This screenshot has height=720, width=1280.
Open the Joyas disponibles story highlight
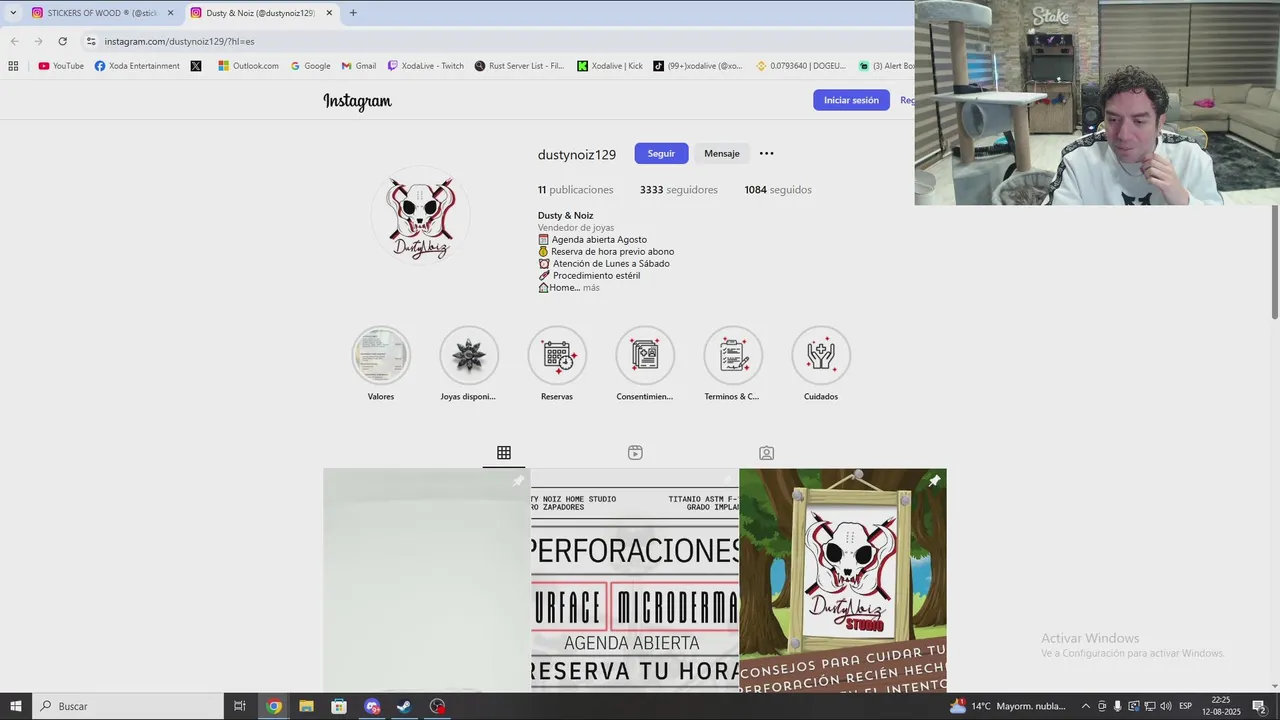tap(469, 355)
